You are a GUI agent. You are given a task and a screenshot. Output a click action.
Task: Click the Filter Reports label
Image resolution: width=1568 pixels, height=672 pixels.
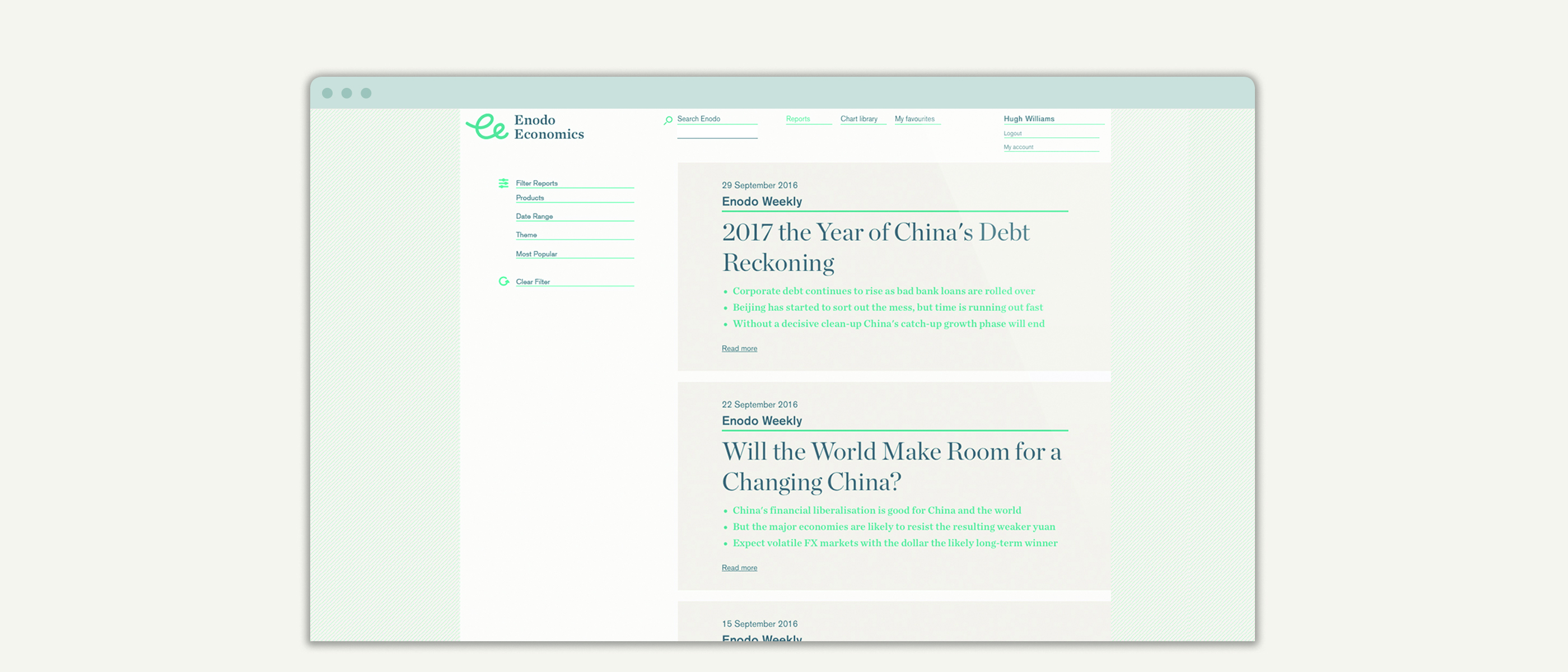[536, 183]
